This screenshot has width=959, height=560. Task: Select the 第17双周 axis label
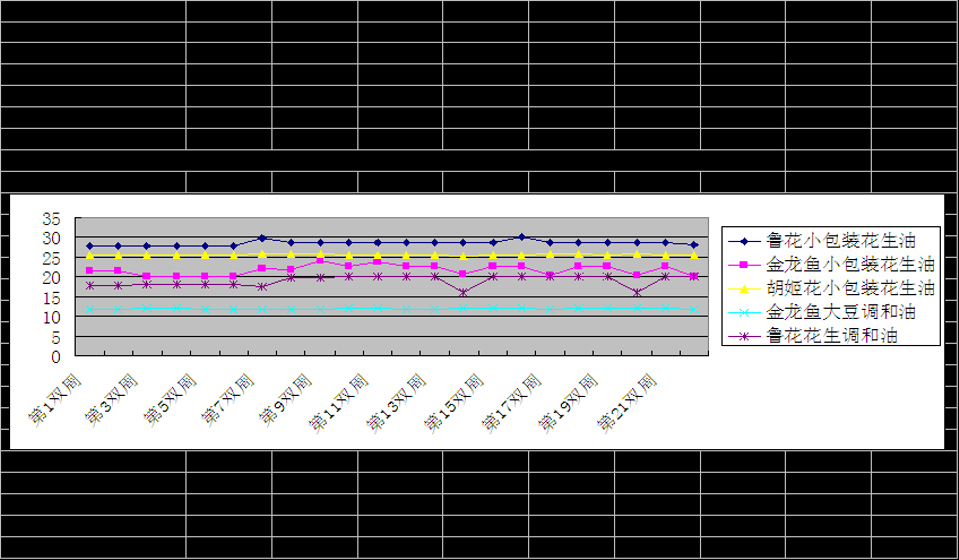coord(511,403)
